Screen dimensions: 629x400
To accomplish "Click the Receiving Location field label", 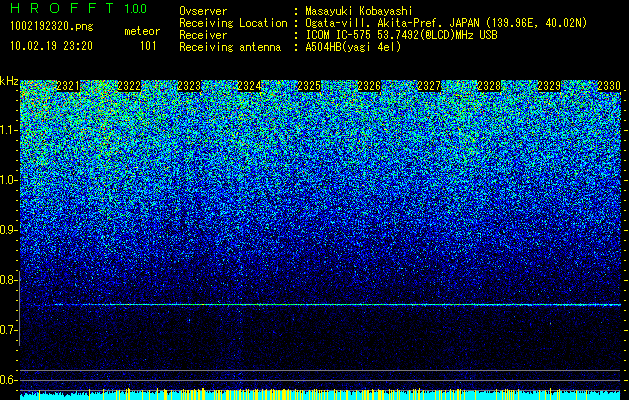I will 233,23.
